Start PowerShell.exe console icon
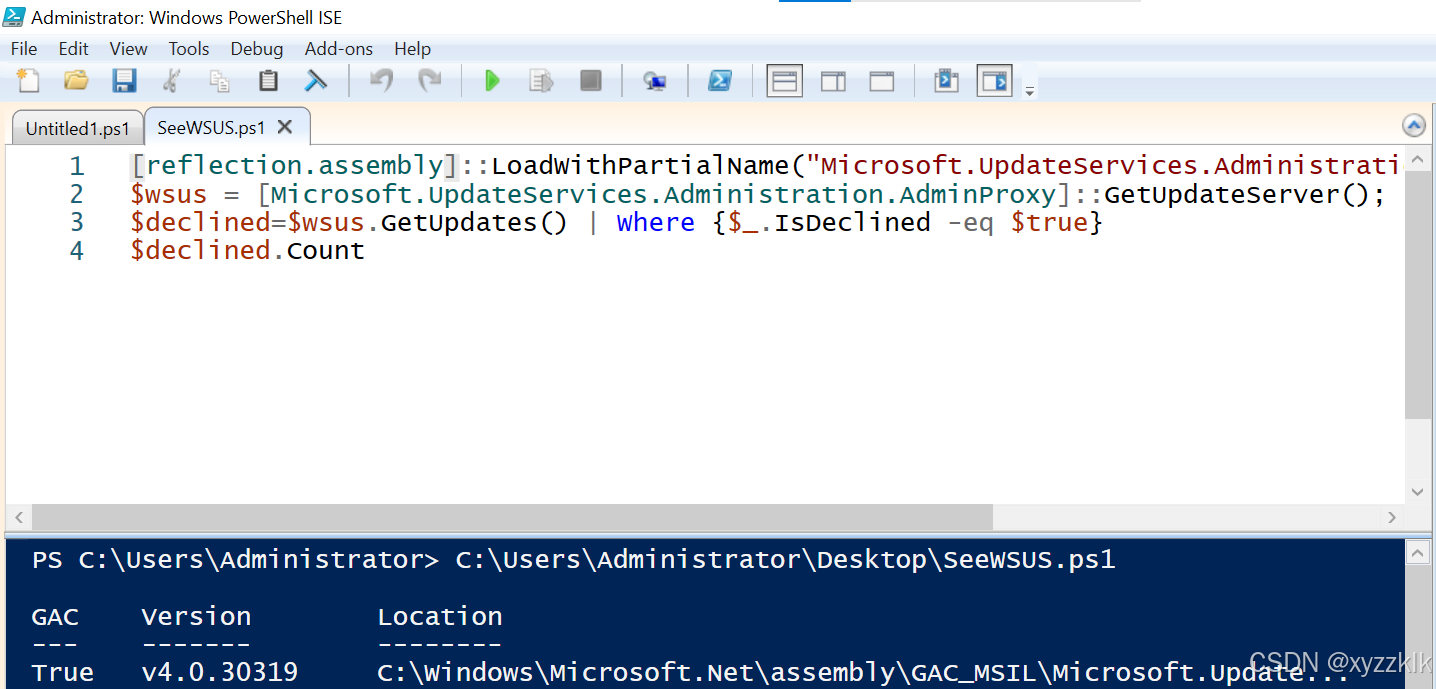Viewport: 1436px width, 689px height. [x=720, y=80]
